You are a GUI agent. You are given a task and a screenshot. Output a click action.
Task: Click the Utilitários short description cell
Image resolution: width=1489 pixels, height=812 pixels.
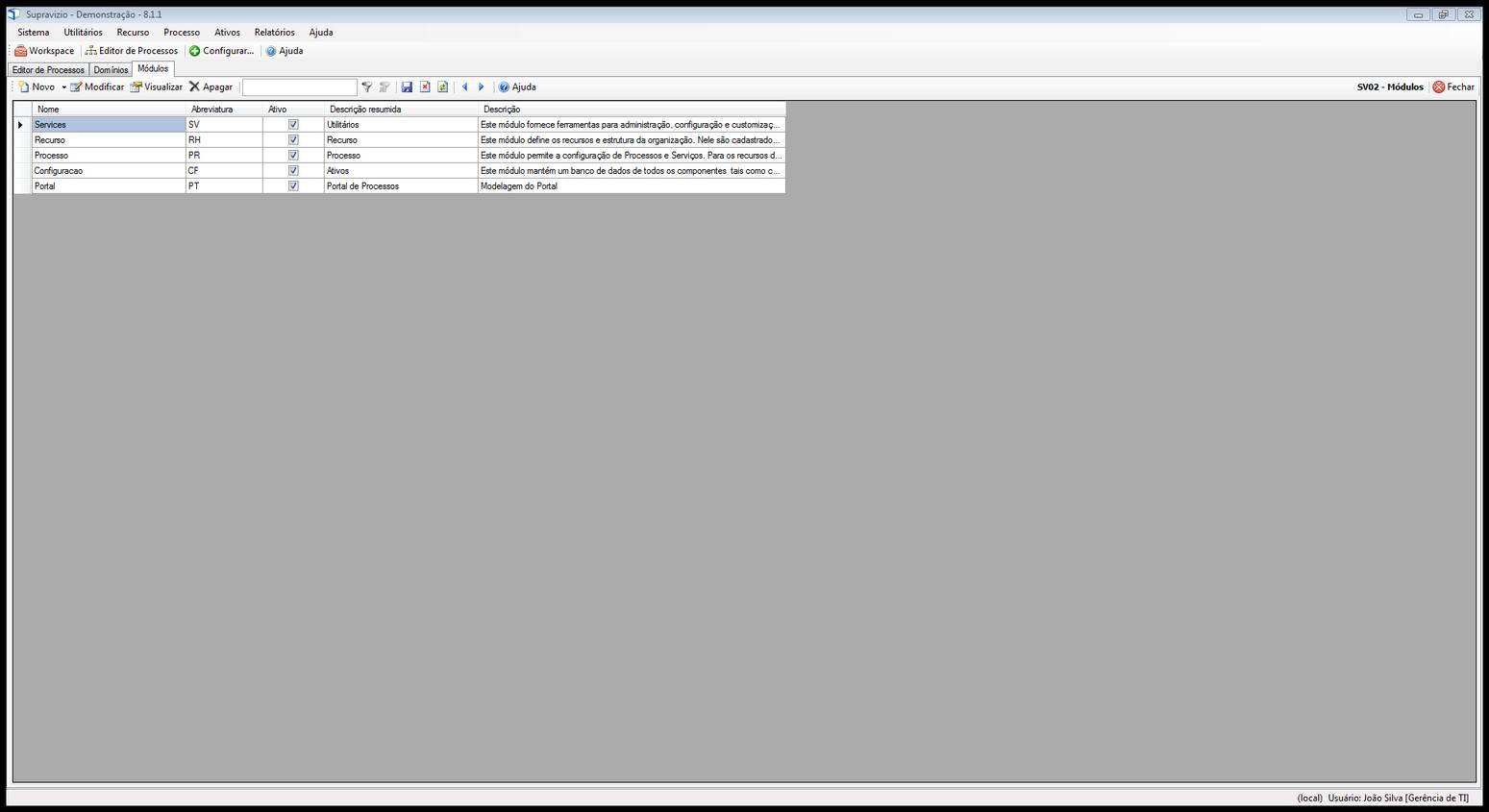(401, 125)
